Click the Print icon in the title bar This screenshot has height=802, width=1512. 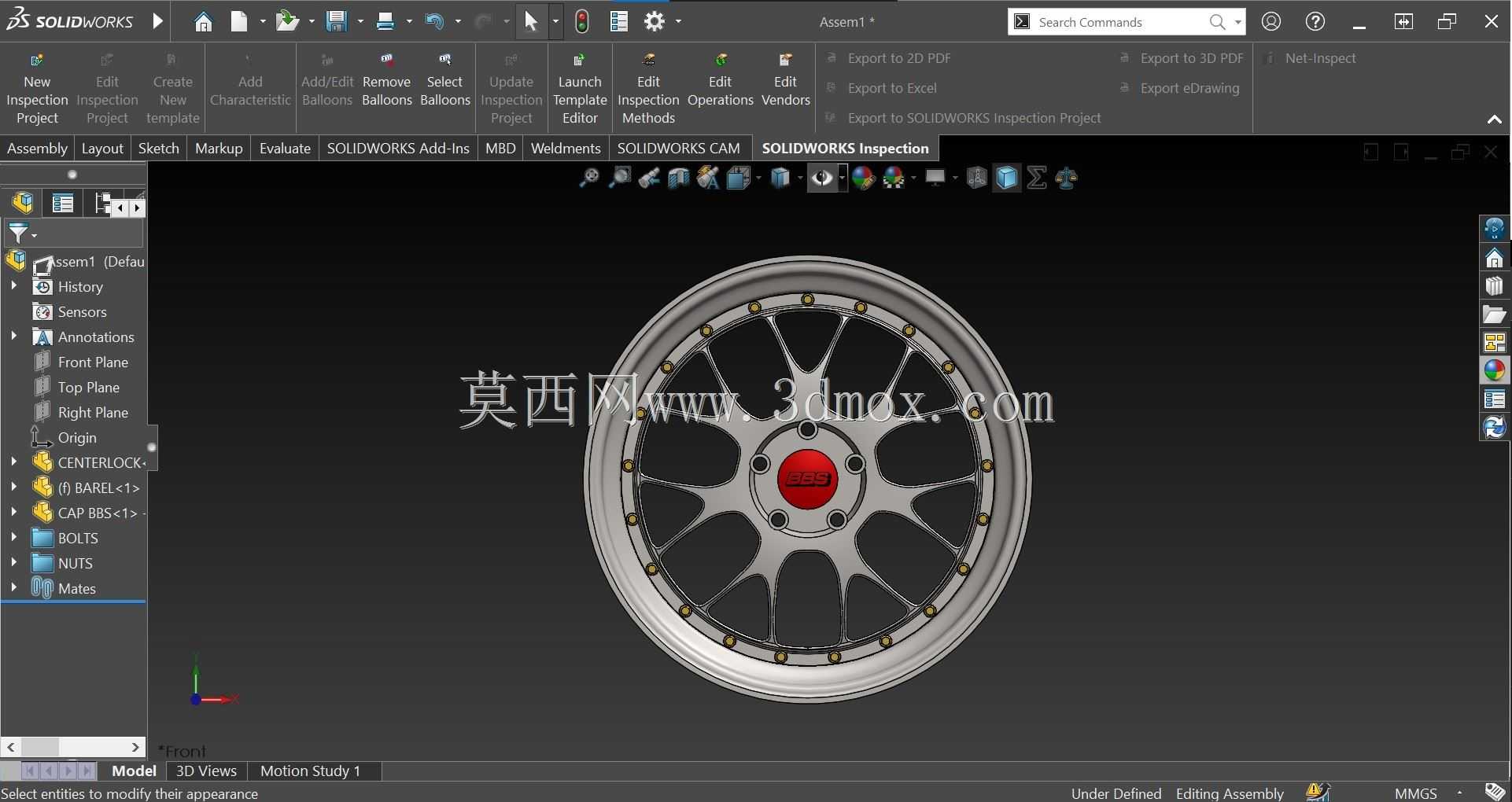click(385, 22)
